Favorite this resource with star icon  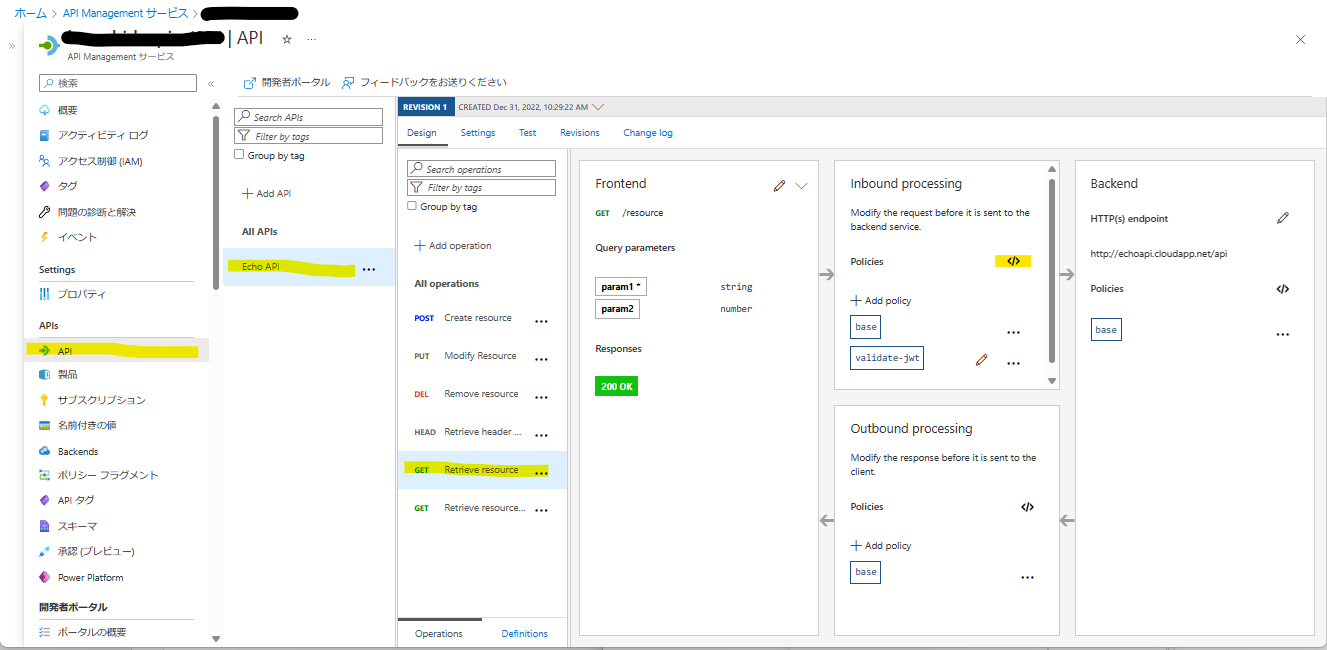pyautogui.click(x=287, y=39)
